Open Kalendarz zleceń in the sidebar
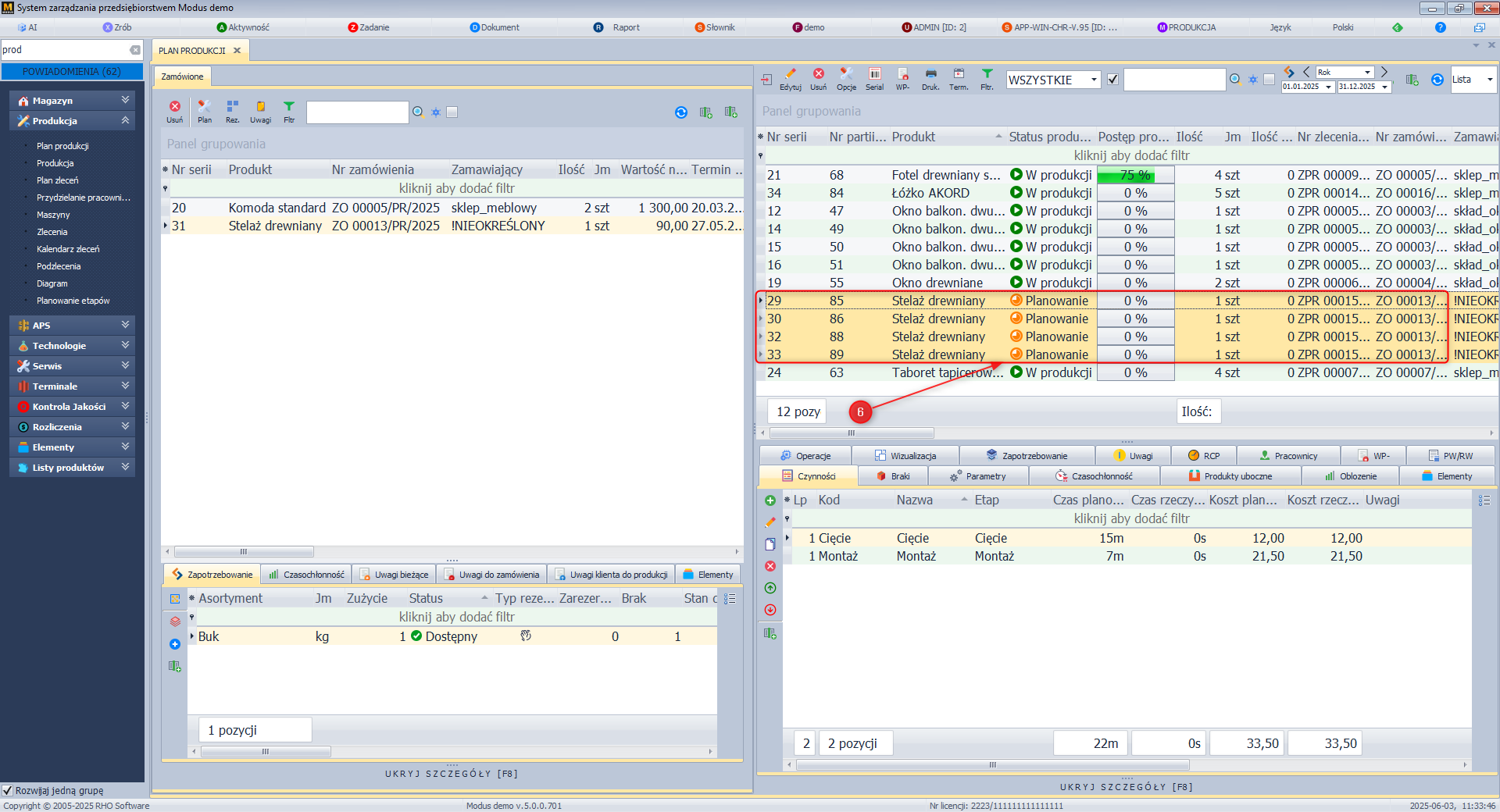 point(68,249)
